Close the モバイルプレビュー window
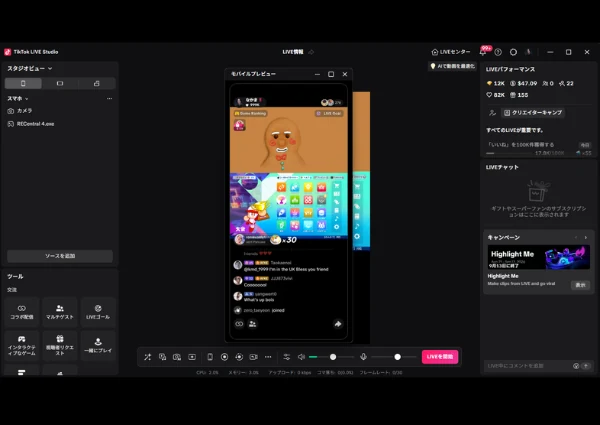 (x=345, y=74)
